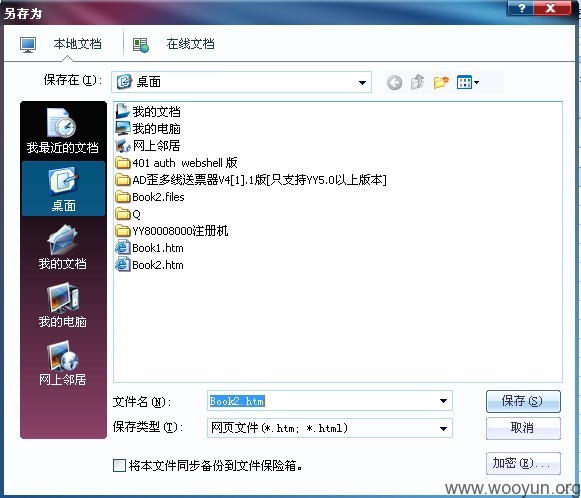This screenshot has width=581, height=498.
Task: Click the YY80008000注册机 folder name text
Action: click(180, 231)
